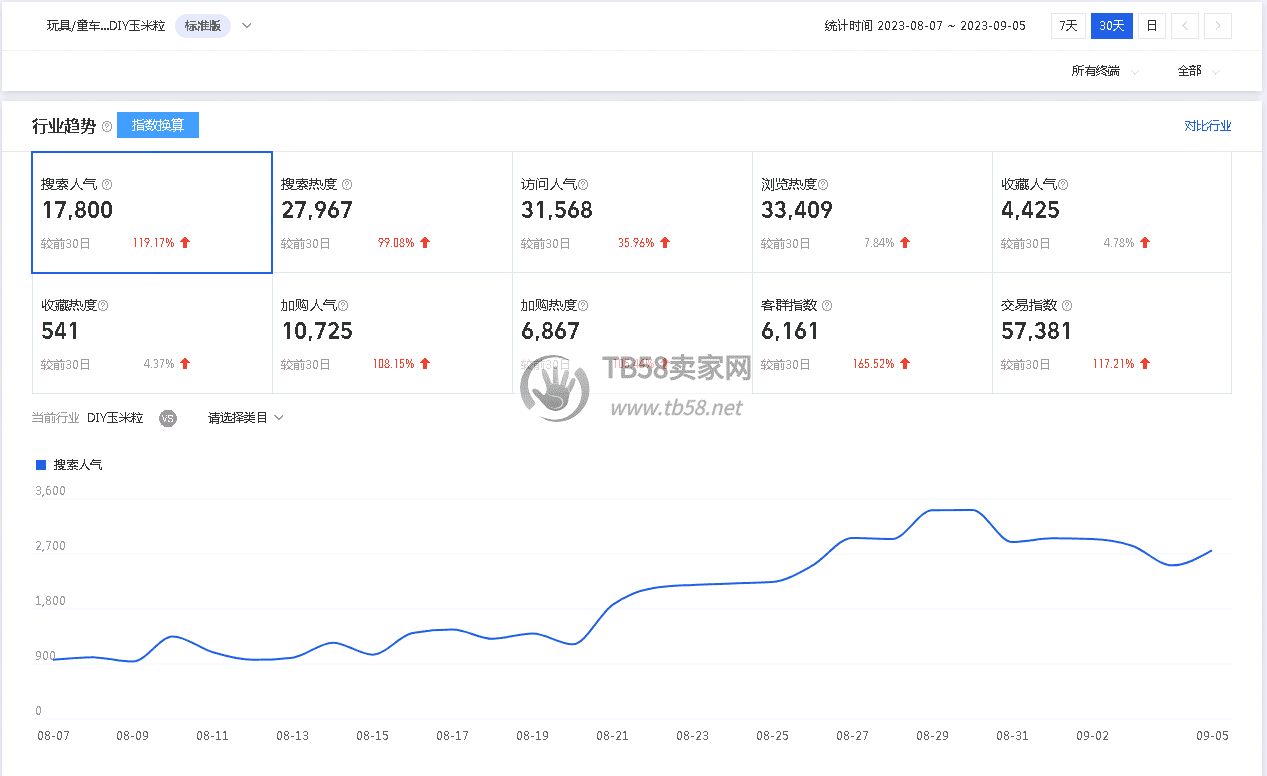Select the 搜索人气 metric card
This screenshot has height=776, width=1267.
coord(152,212)
